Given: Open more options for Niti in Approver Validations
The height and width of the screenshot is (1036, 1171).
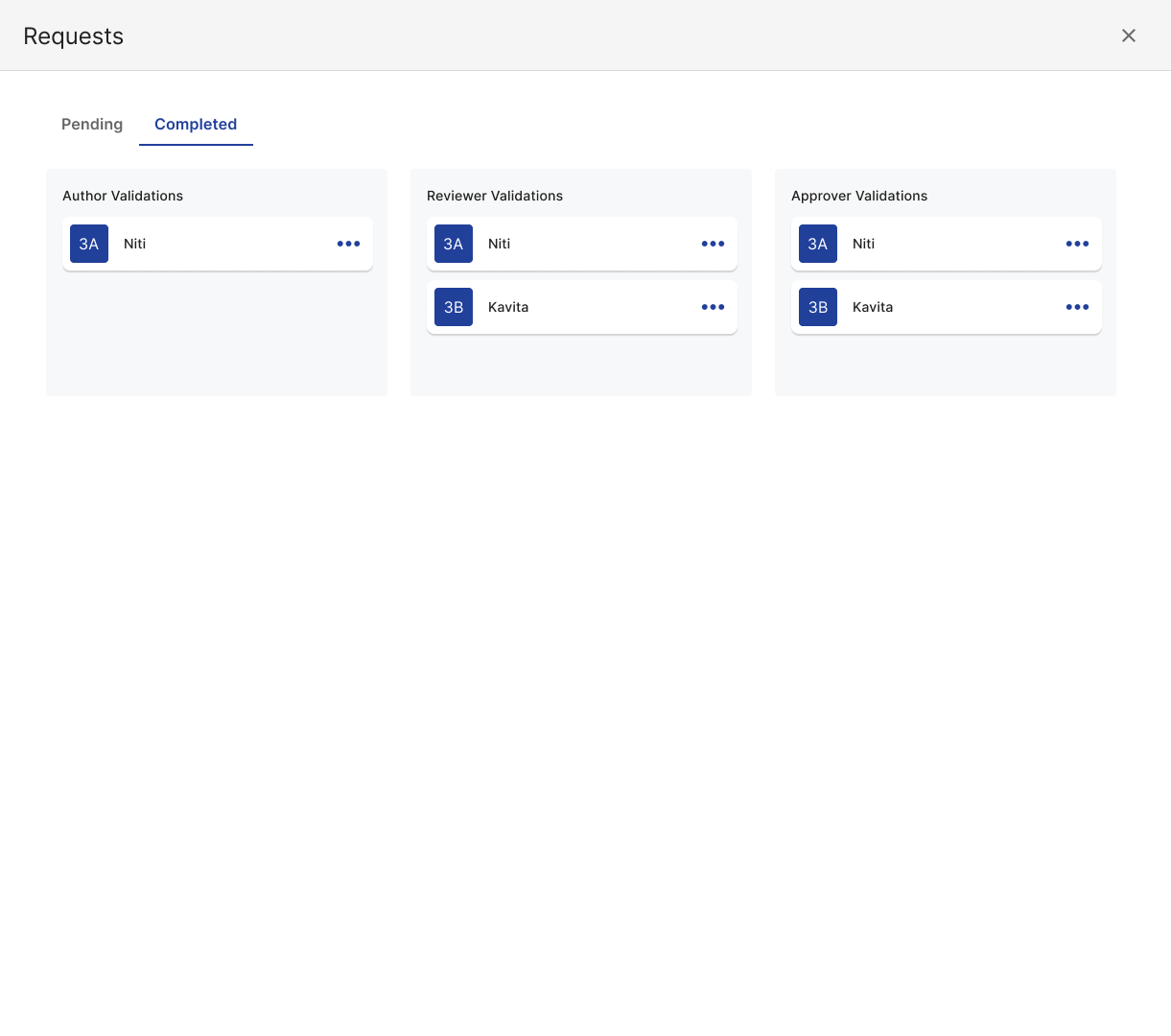Looking at the screenshot, I should coord(1077,244).
